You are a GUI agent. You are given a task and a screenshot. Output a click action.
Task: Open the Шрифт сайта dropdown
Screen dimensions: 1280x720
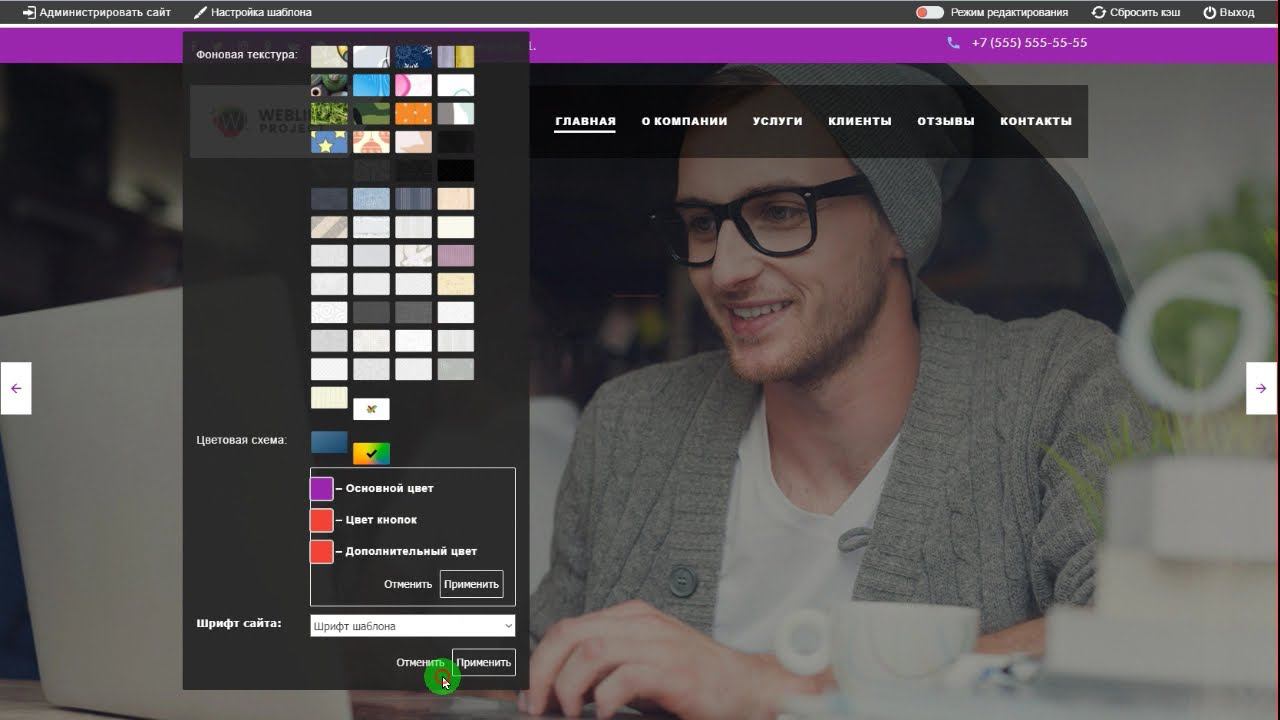tap(412, 626)
